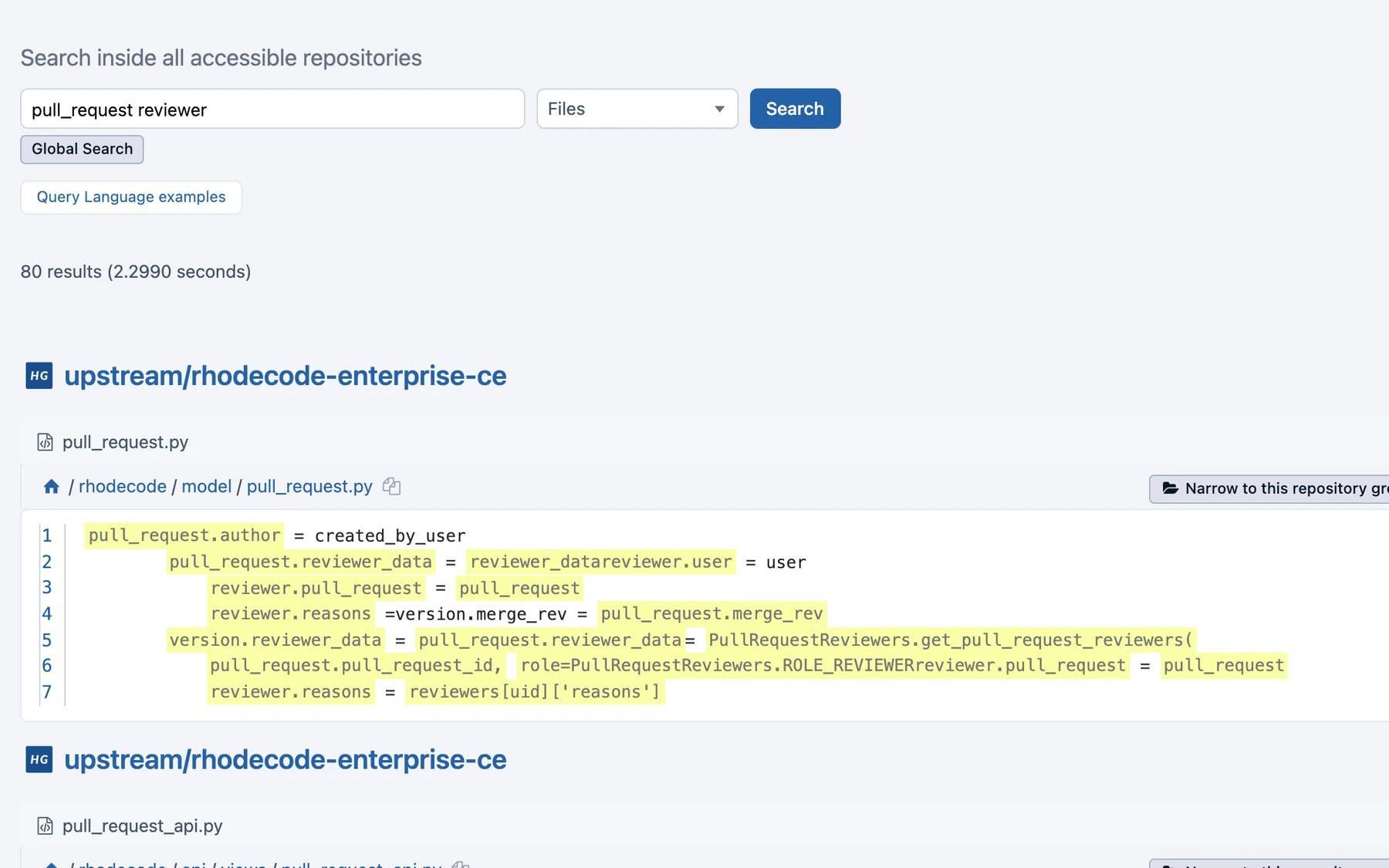Click highlighted 'pull_request.merge_rev' code match
This screenshot has width=1389, height=868.
point(711,613)
